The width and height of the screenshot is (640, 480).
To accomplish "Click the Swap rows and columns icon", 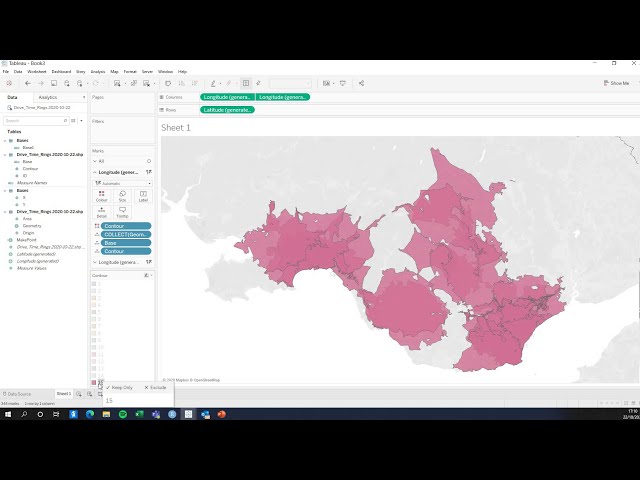I will coord(168,83).
